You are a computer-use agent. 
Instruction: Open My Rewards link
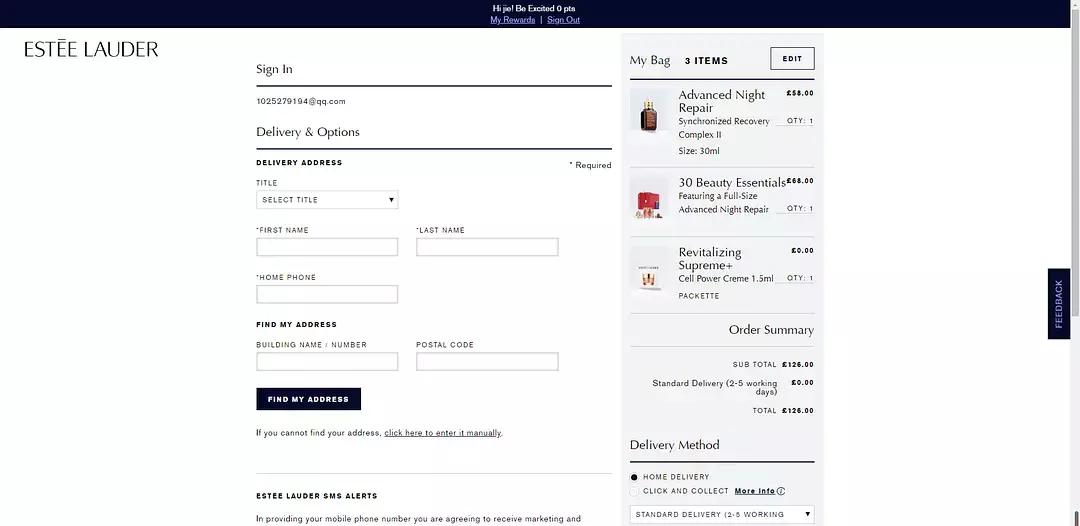(512, 20)
